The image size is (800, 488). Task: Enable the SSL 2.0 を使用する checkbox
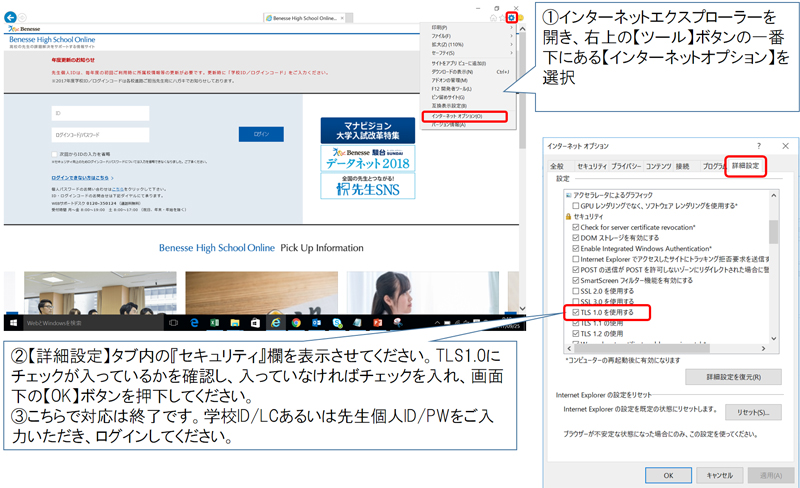[x=576, y=291]
